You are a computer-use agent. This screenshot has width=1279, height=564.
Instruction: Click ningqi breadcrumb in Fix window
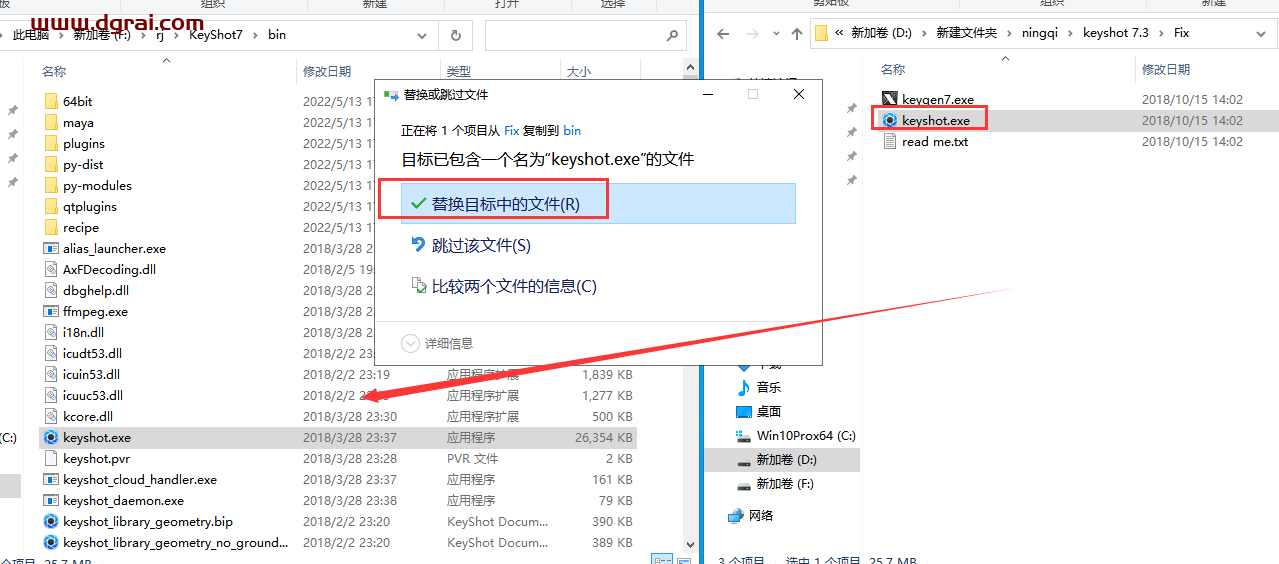pyautogui.click(x=1040, y=33)
